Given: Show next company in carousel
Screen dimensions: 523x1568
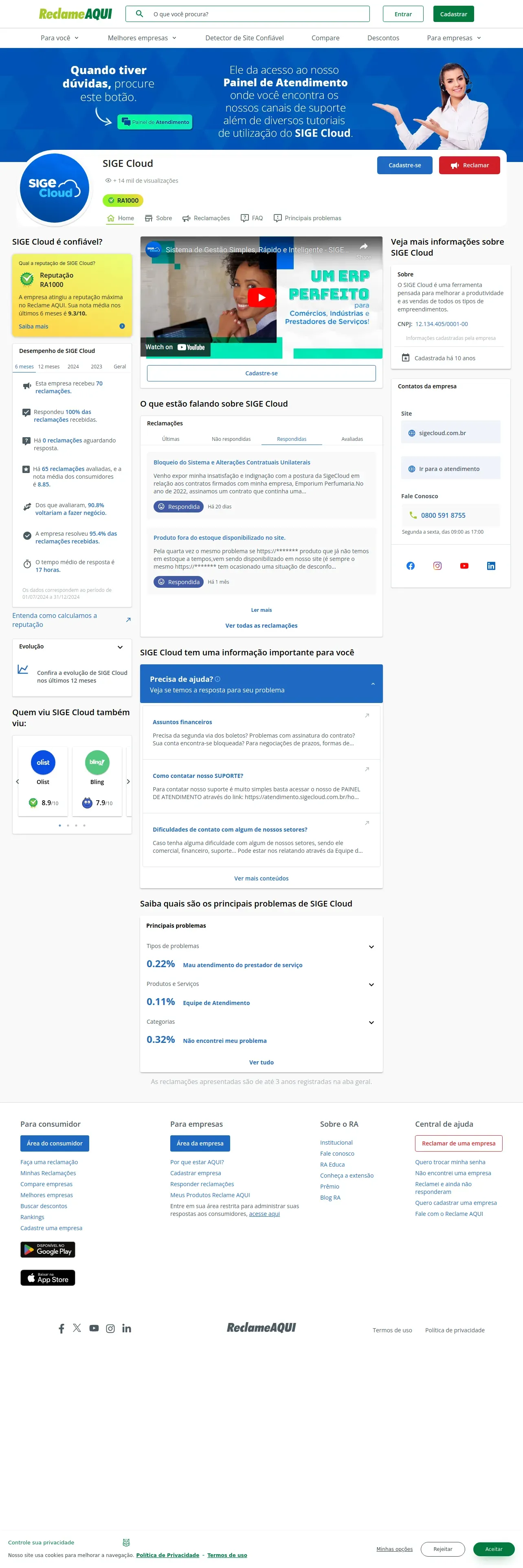Looking at the screenshot, I should [128, 781].
